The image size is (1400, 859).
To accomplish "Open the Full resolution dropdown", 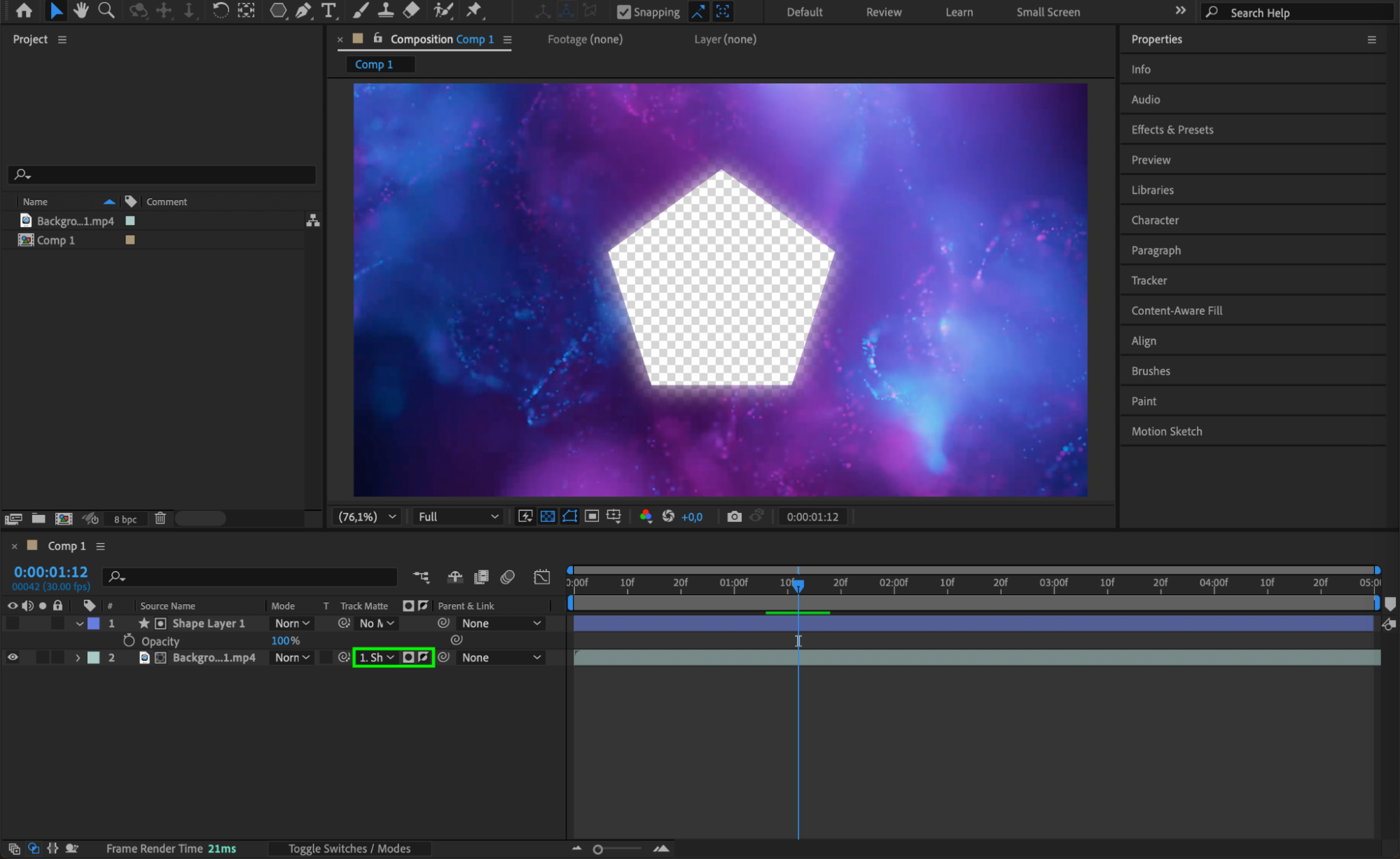I will click(458, 516).
